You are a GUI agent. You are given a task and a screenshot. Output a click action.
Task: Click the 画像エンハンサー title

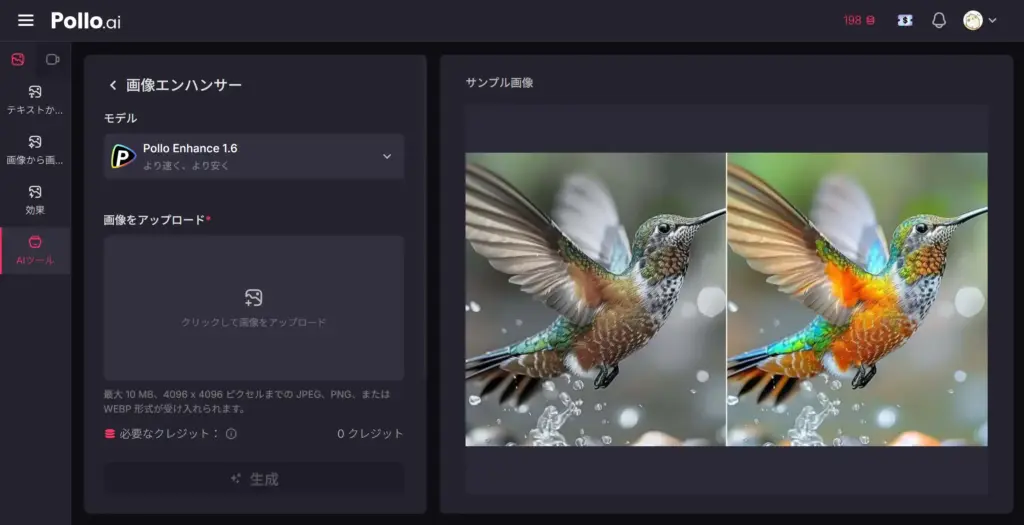pyautogui.click(x=184, y=85)
